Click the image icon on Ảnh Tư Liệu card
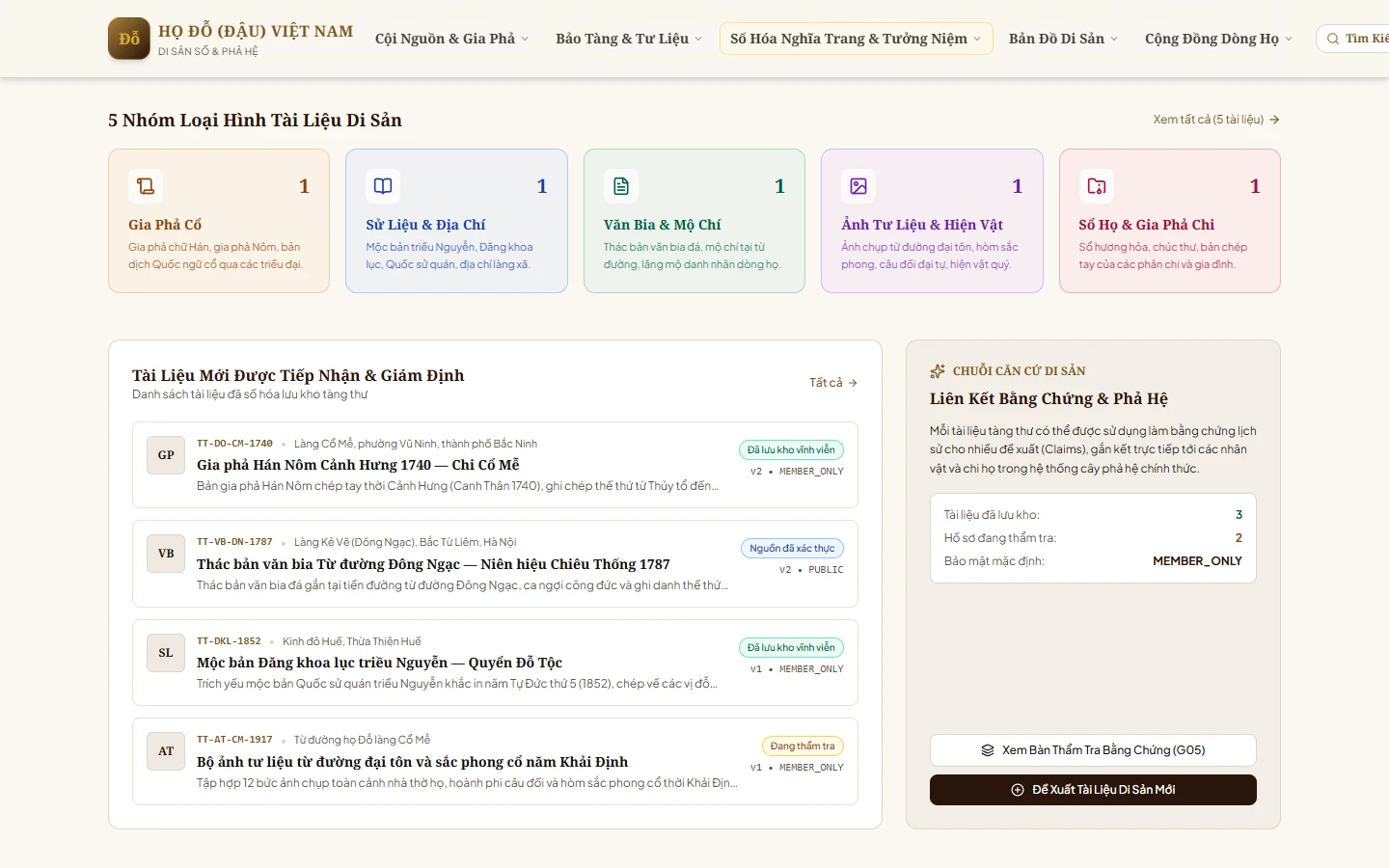 [x=858, y=186]
